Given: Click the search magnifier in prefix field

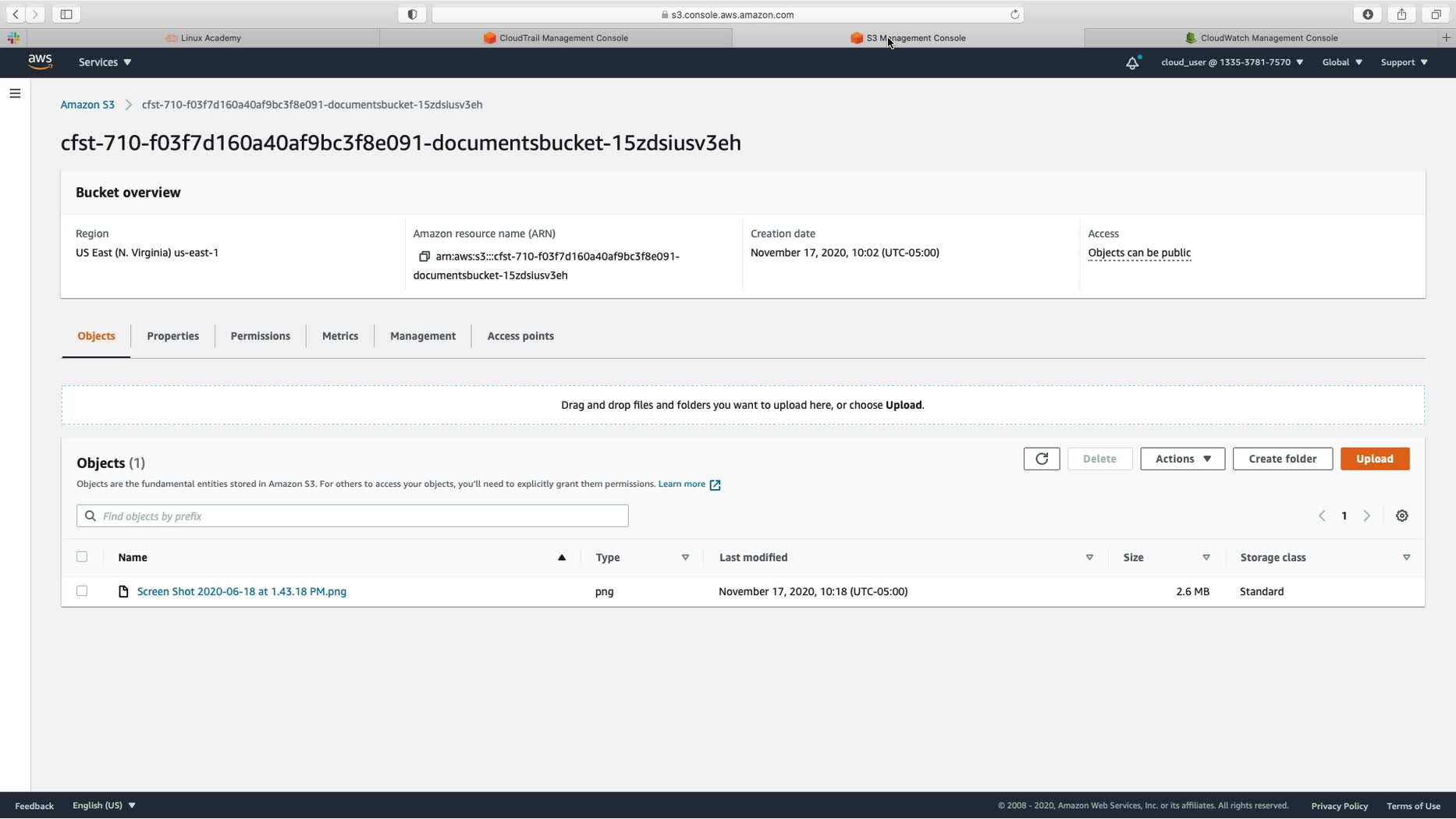Looking at the screenshot, I should point(91,516).
